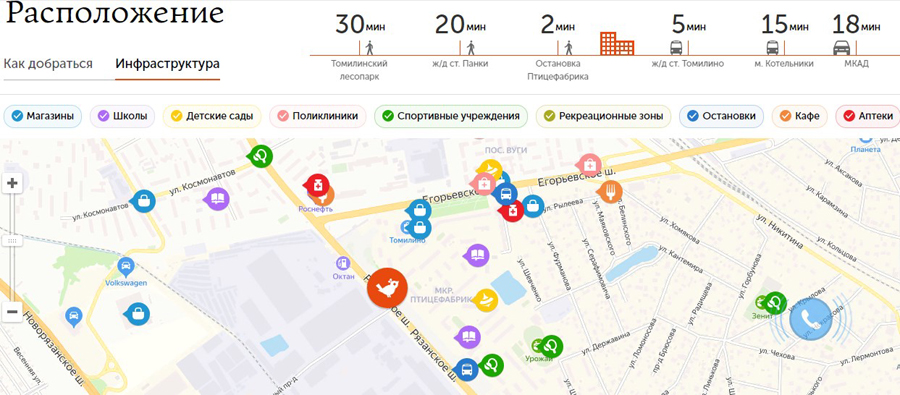
Task: Open the Инфраструктура tab
Action: pyautogui.click(x=168, y=64)
